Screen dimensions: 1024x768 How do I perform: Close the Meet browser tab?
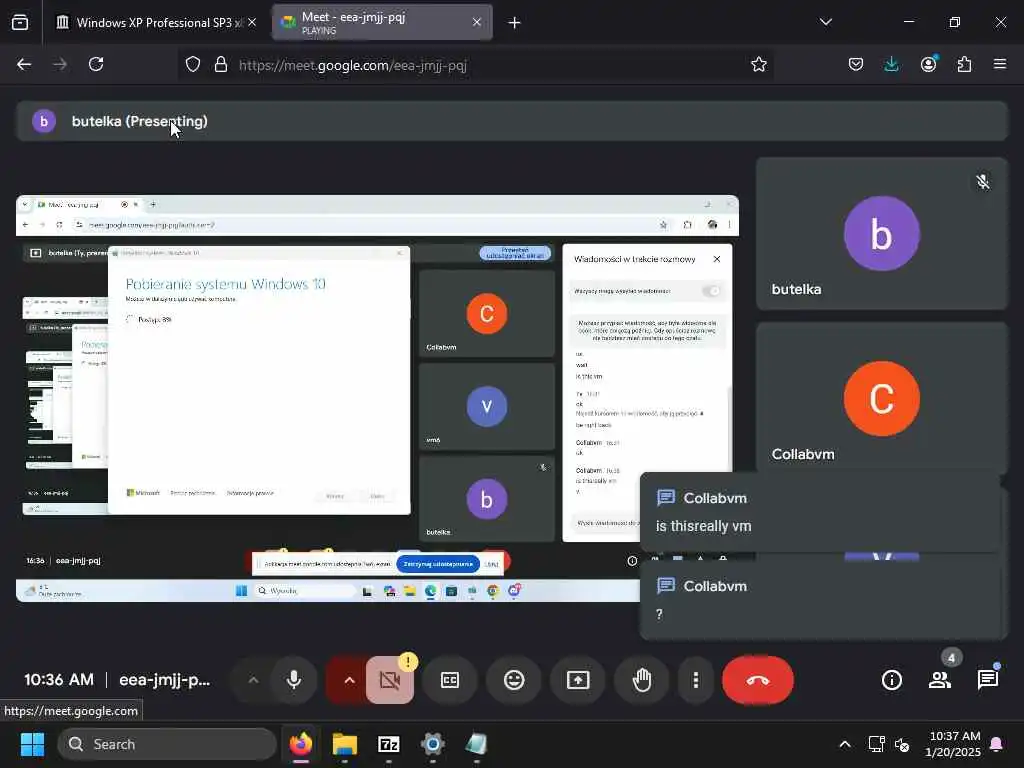coord(477,22)
